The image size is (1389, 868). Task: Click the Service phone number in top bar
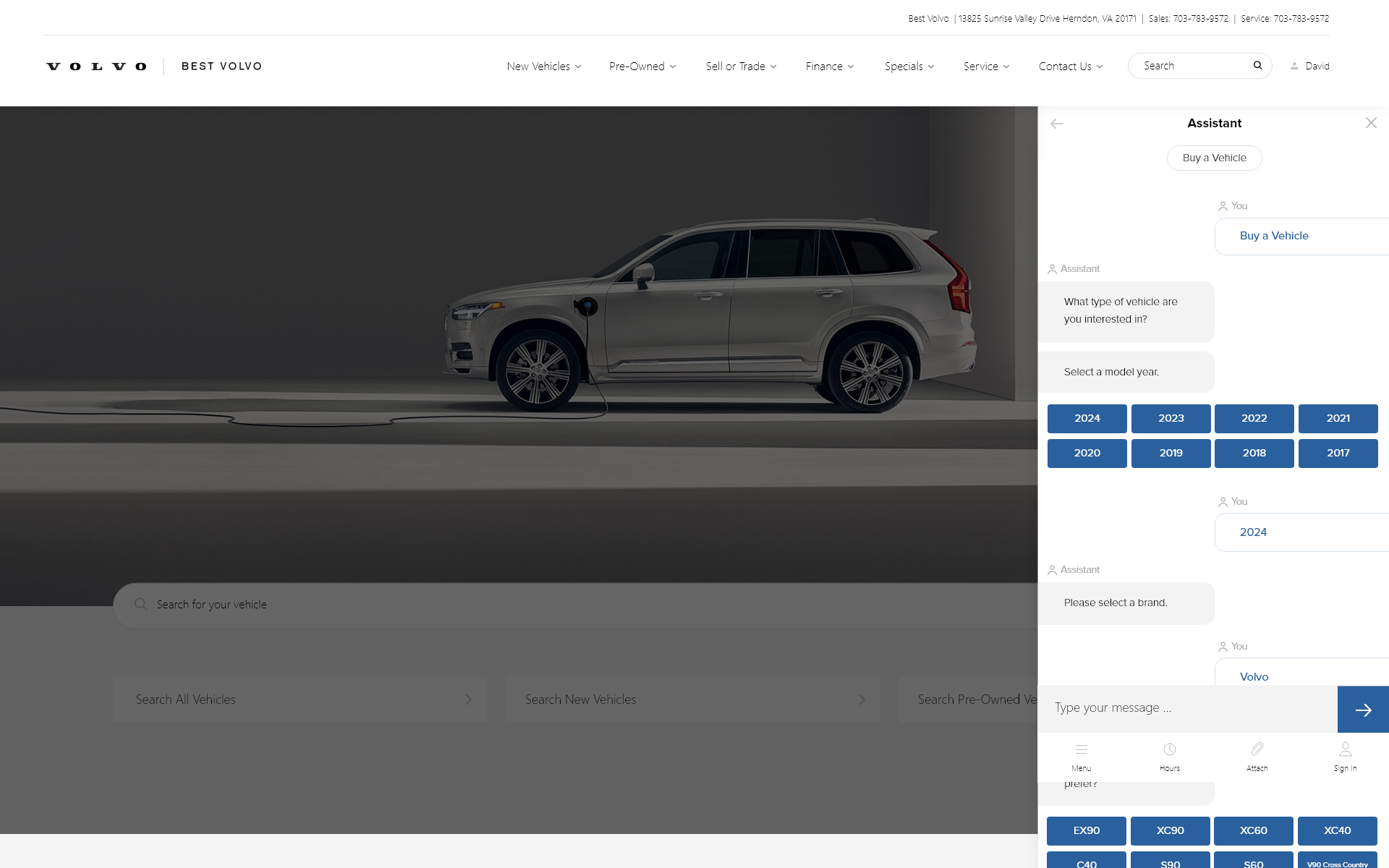[1301, 19]
